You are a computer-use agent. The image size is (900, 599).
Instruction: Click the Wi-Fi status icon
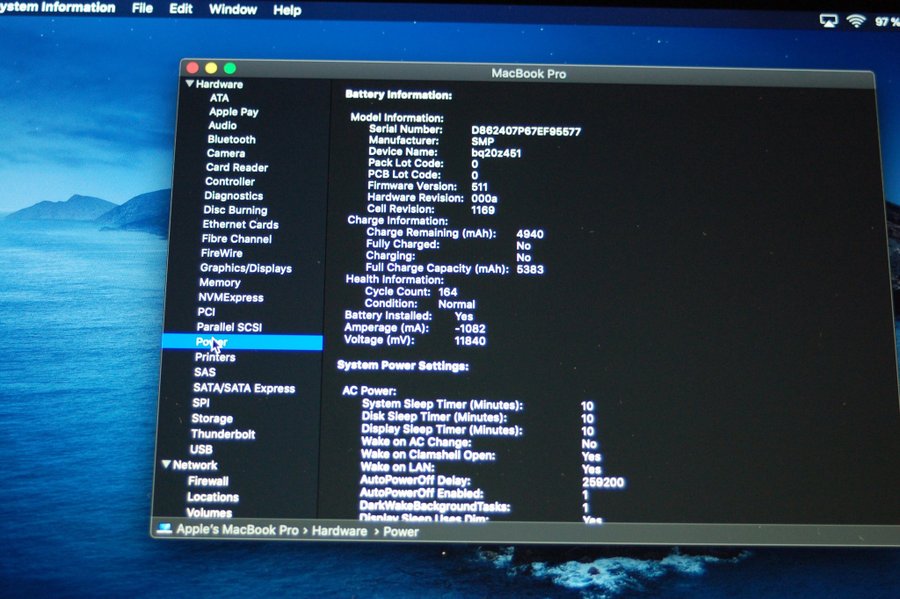click(856, 21)
